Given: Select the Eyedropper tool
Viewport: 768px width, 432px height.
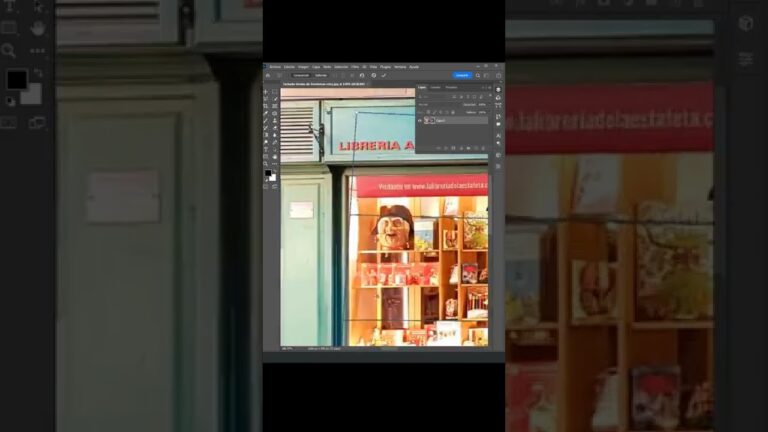Looking at the screenshot, I should (265, 114).
